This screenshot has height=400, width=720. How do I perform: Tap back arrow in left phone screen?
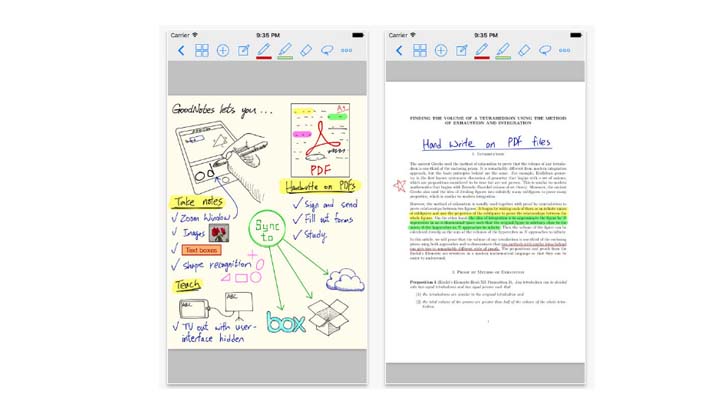[x=181, y=51]
